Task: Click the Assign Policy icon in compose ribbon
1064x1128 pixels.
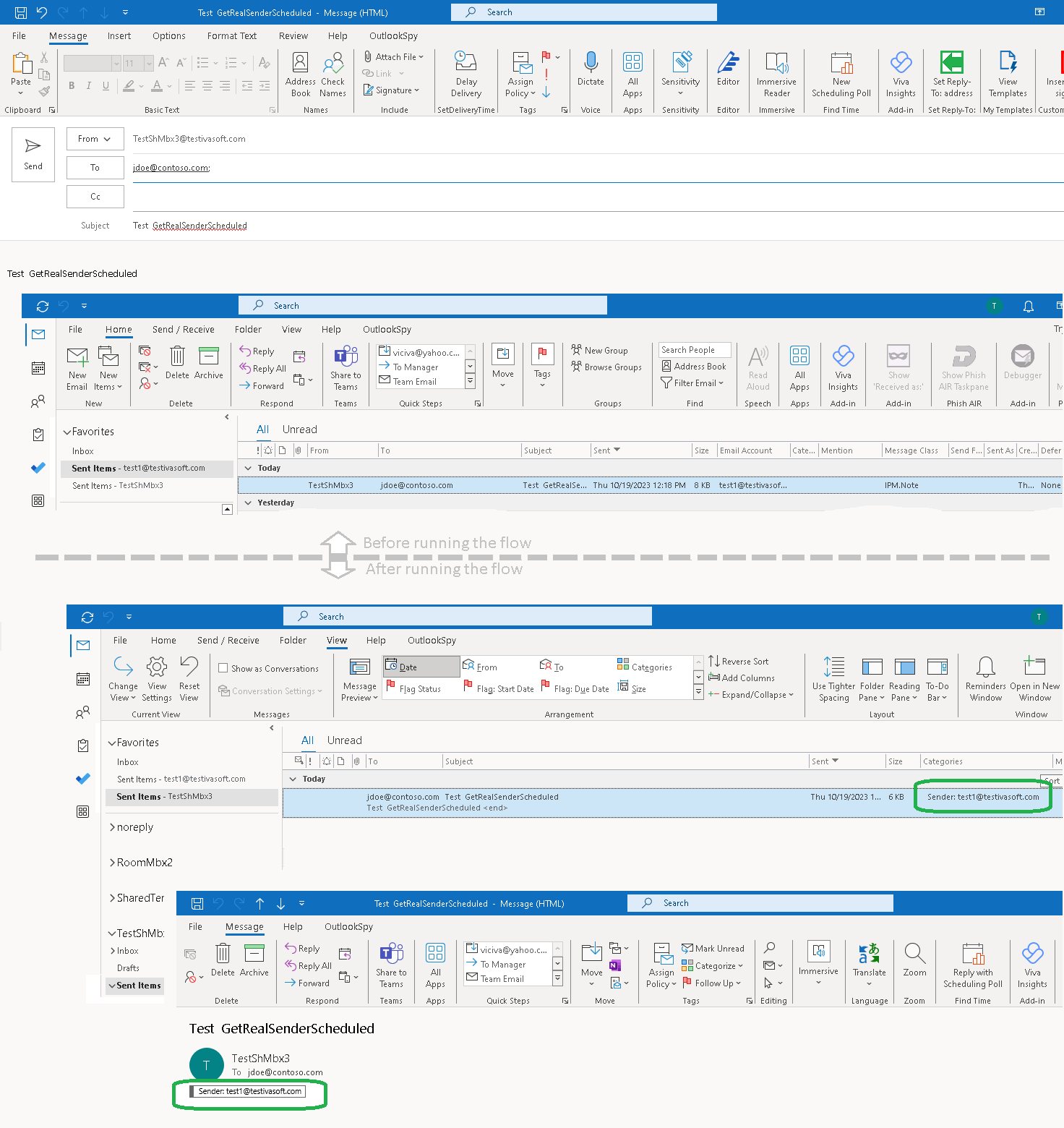Action: (x=520, y=74)
